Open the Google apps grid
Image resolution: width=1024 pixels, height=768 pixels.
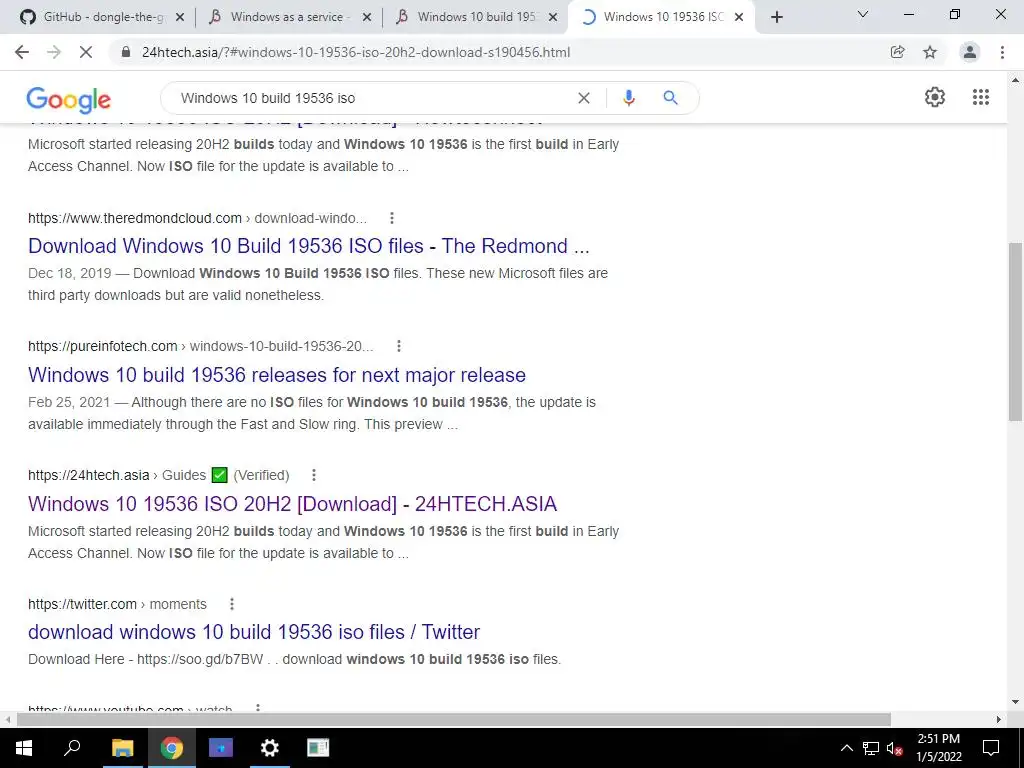click(980, 97)
